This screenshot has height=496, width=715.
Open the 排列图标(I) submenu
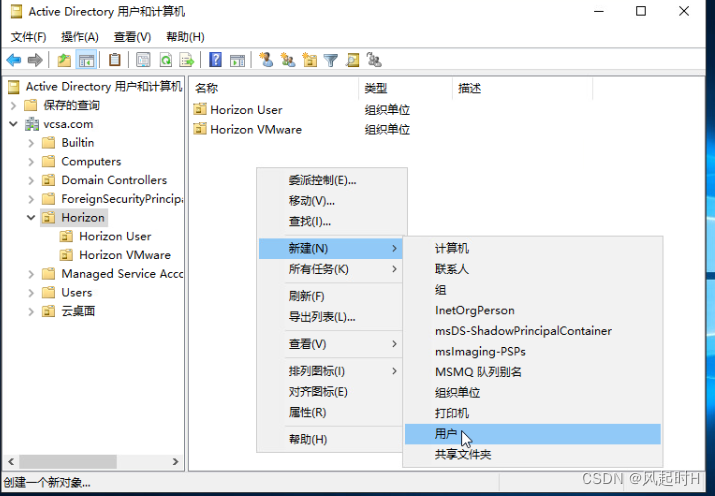(x=332, y=371)
